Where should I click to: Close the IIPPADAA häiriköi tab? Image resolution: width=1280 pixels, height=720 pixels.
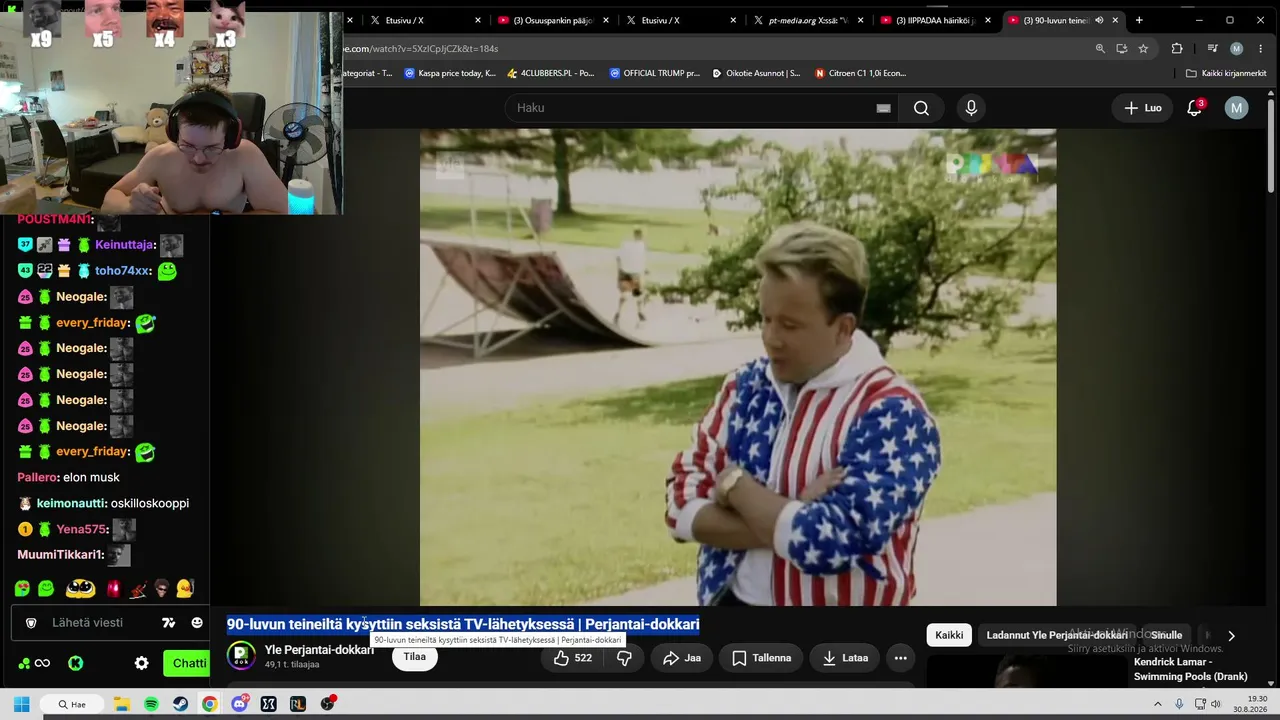[x=987, y=20]
